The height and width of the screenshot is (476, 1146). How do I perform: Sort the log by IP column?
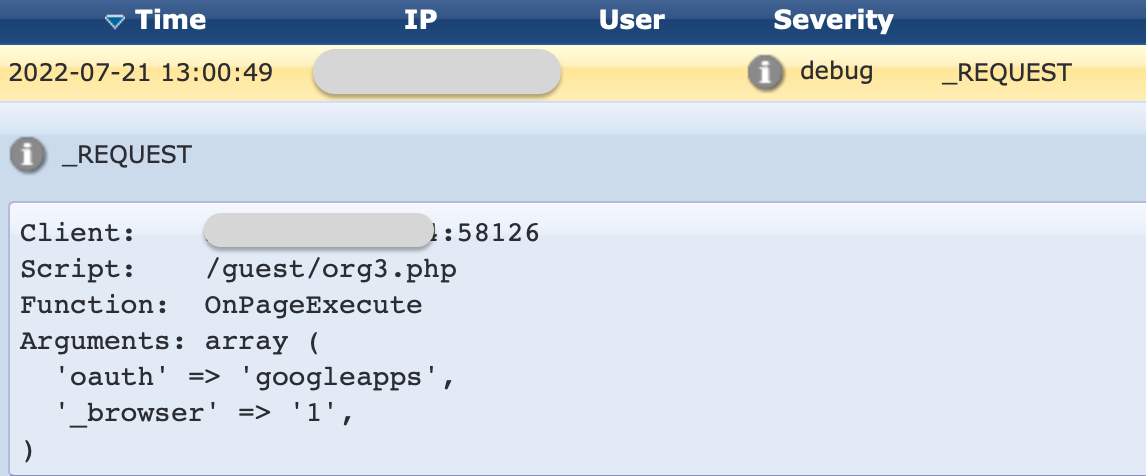[420, 20]
